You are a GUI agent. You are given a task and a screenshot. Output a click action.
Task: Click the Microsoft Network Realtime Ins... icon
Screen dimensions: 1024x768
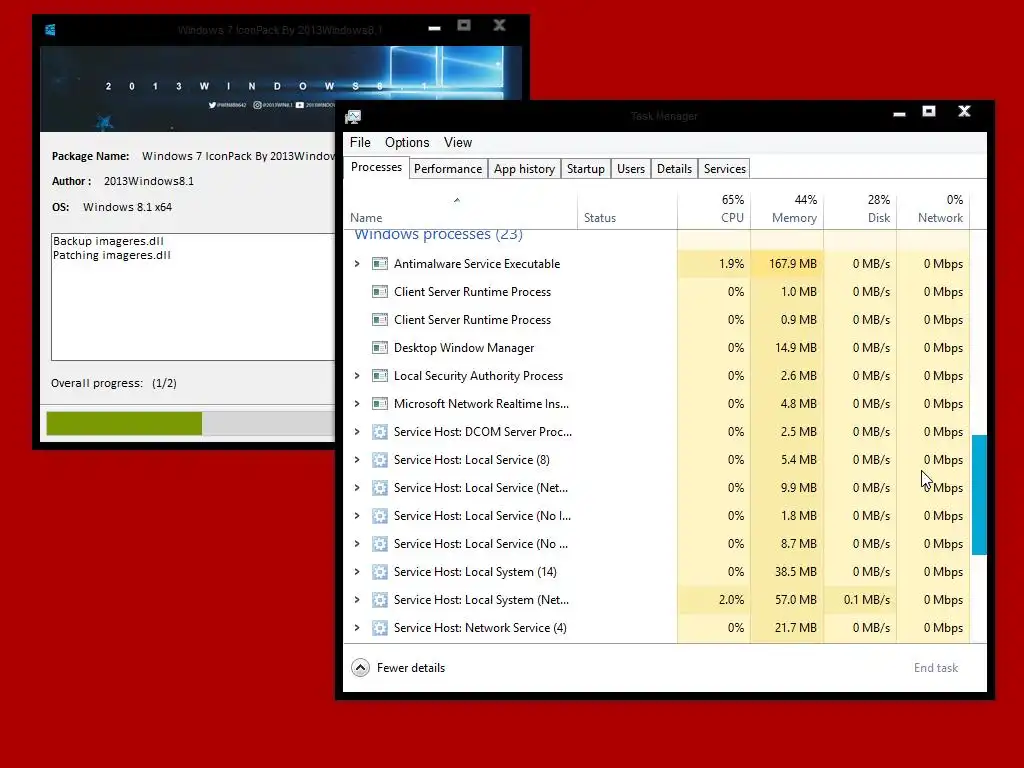coord(379,404)
